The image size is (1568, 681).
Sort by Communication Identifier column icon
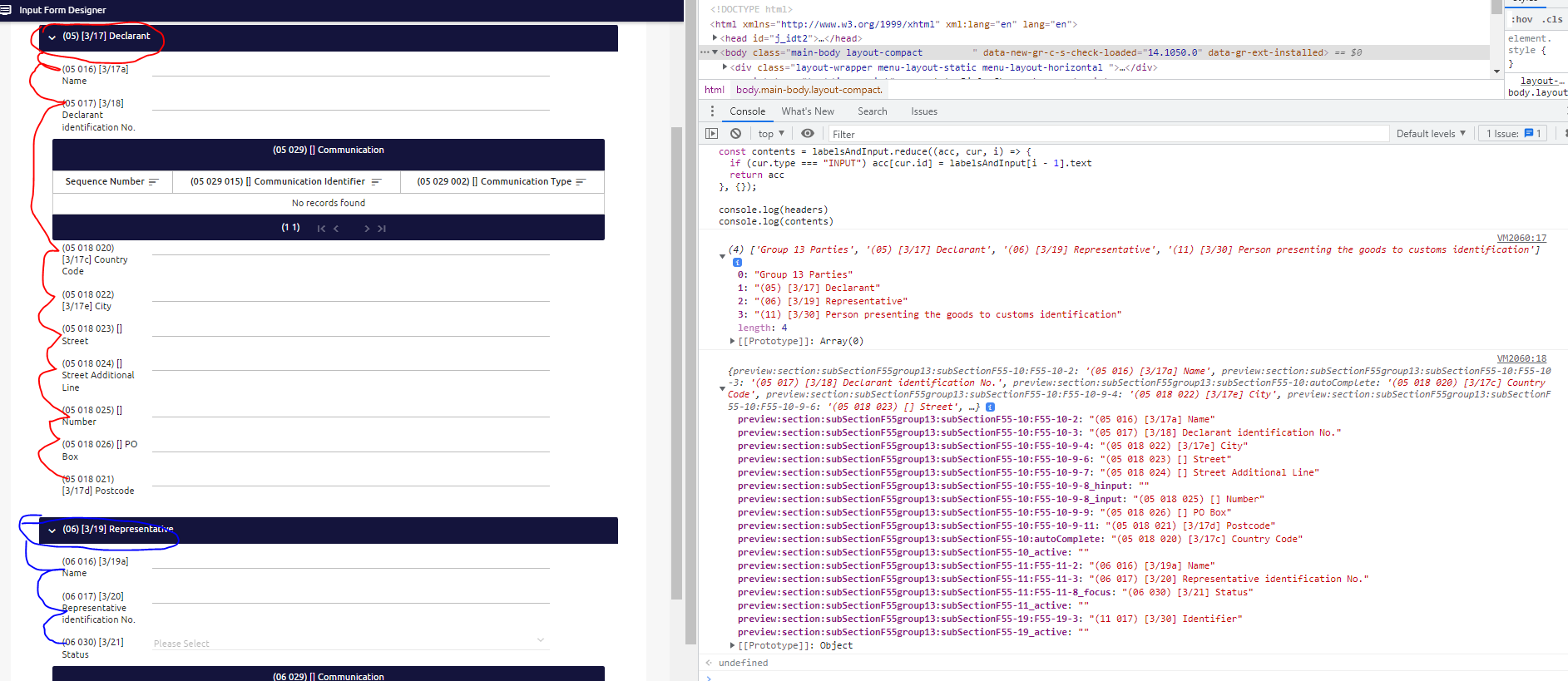(x=376, y=182)
